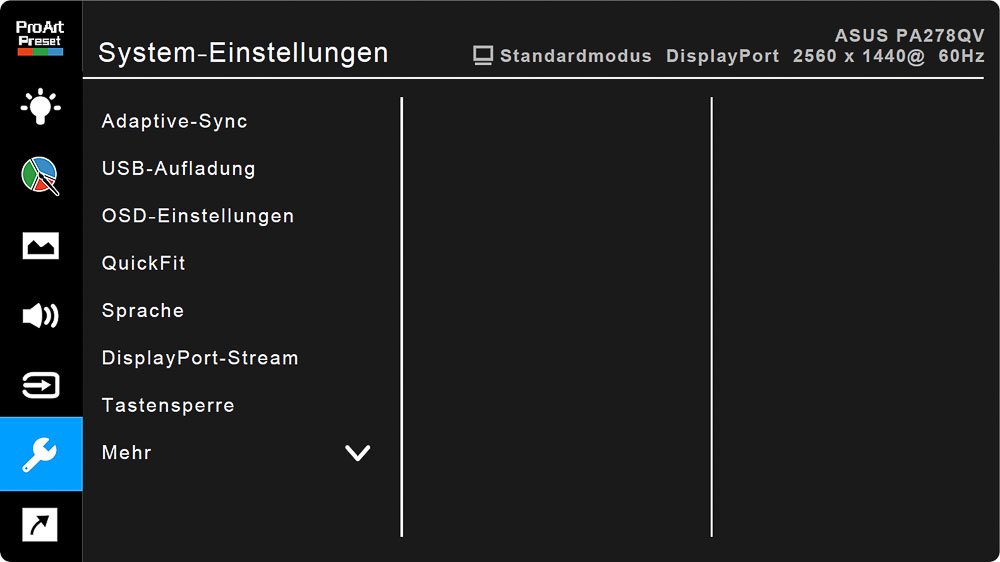
Task: Select the sound speaker icon
Action: tap(40, 316)
